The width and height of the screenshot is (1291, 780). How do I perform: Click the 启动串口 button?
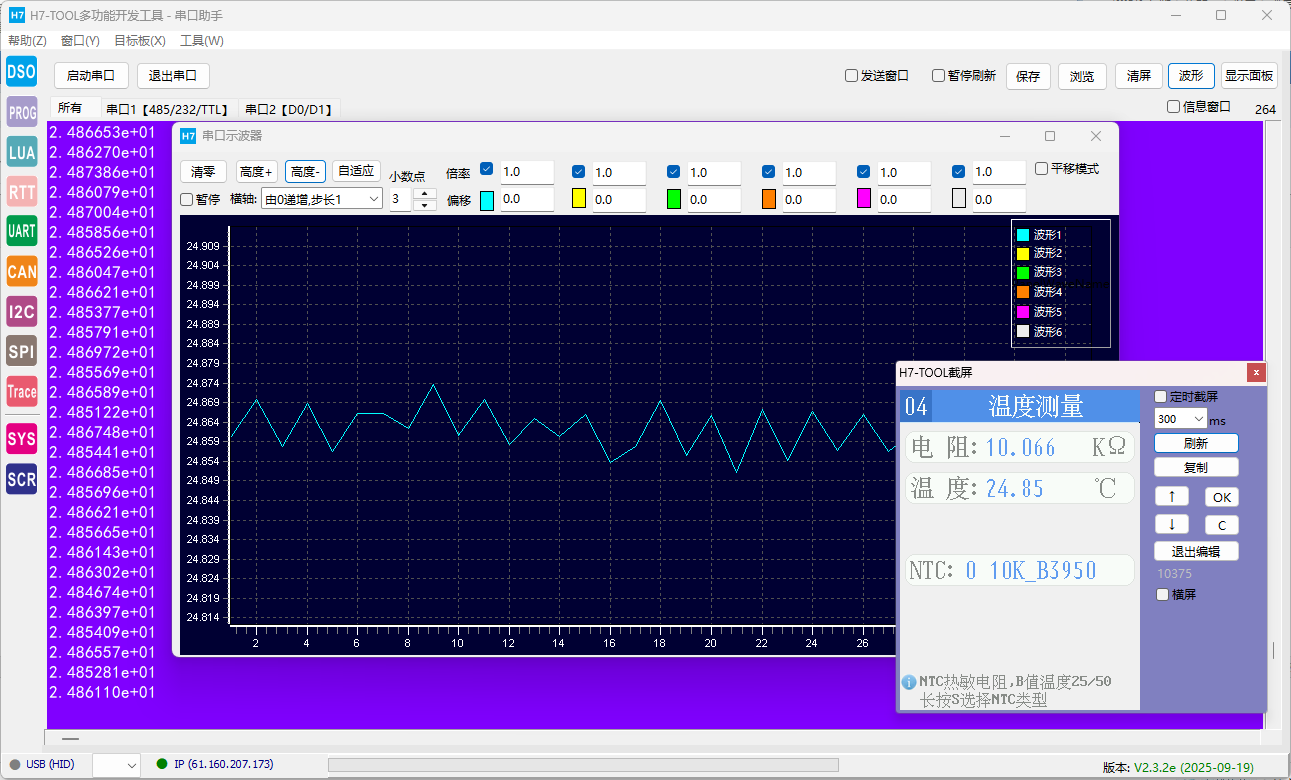[91, 75]
